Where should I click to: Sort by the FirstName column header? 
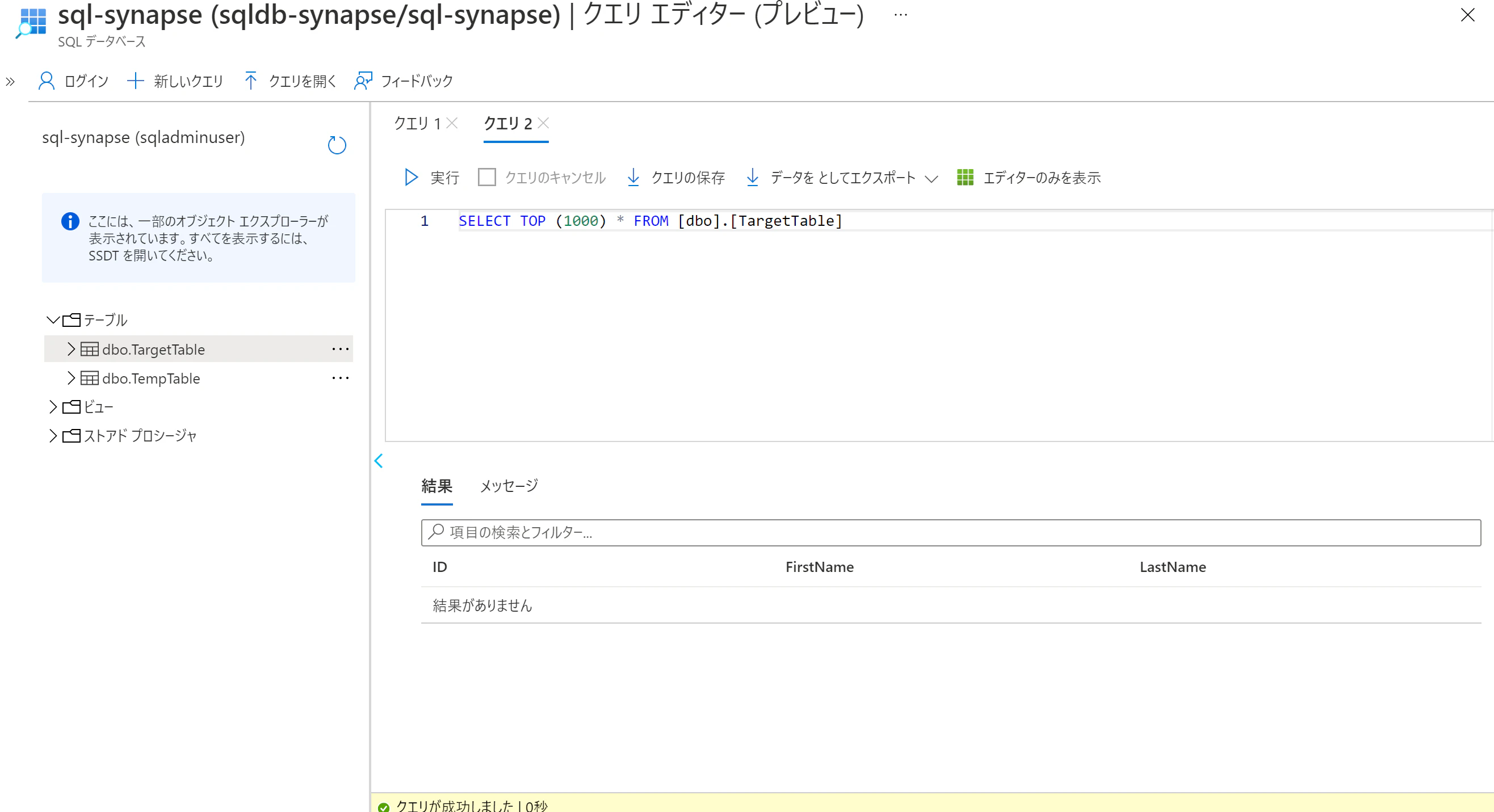tap(820, 567)
